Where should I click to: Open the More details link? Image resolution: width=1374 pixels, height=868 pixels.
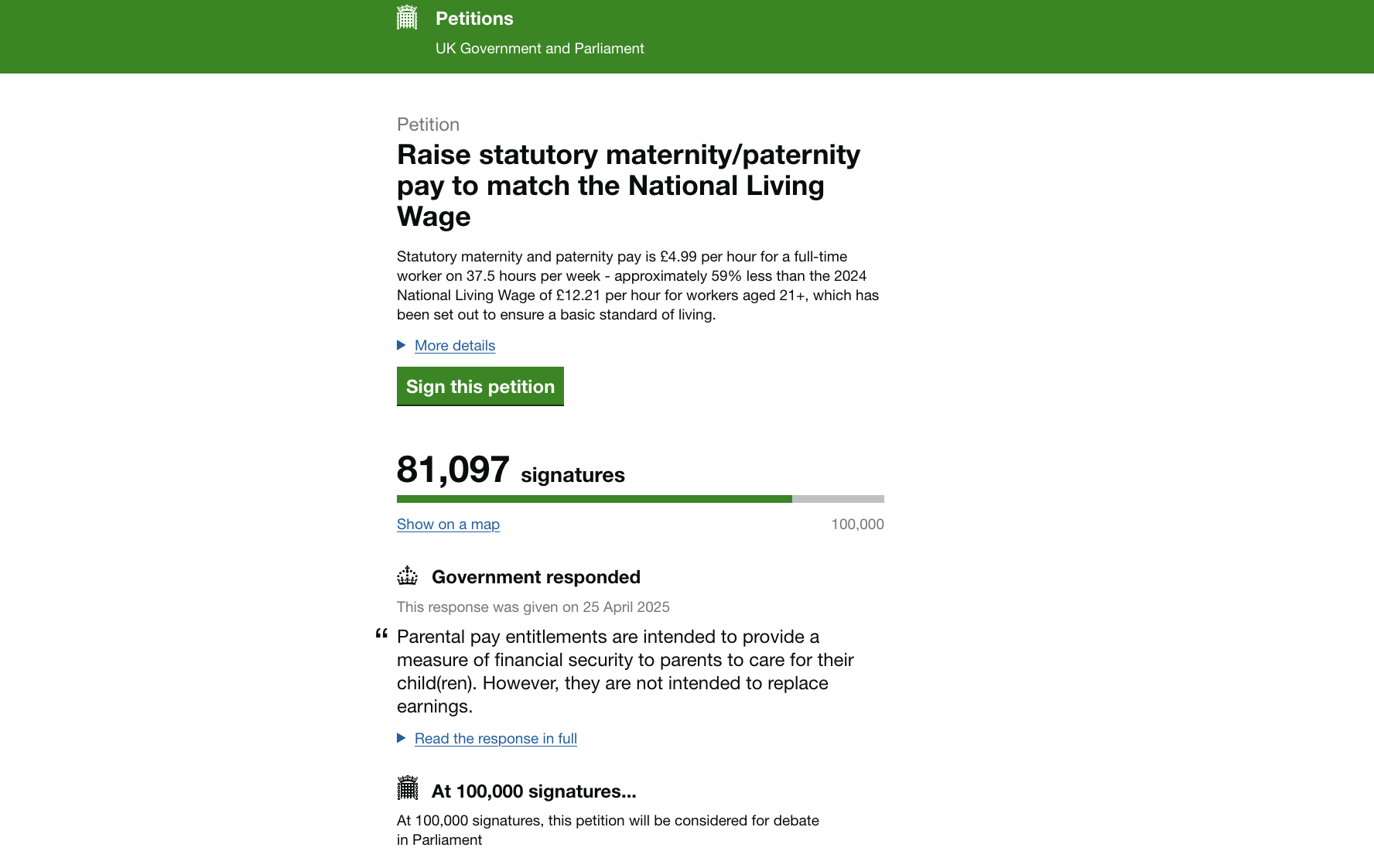point(455,346)
